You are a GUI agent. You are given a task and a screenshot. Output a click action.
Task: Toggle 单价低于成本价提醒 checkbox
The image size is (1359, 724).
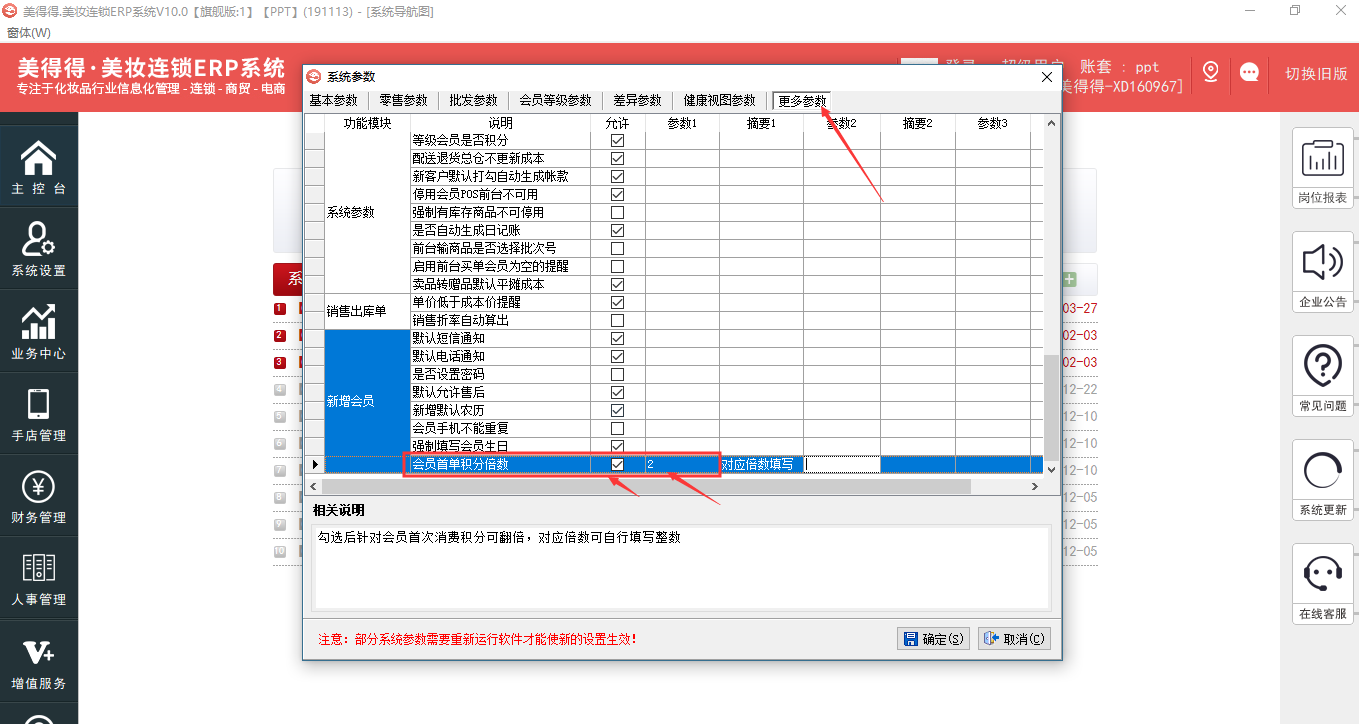point(617,302)
